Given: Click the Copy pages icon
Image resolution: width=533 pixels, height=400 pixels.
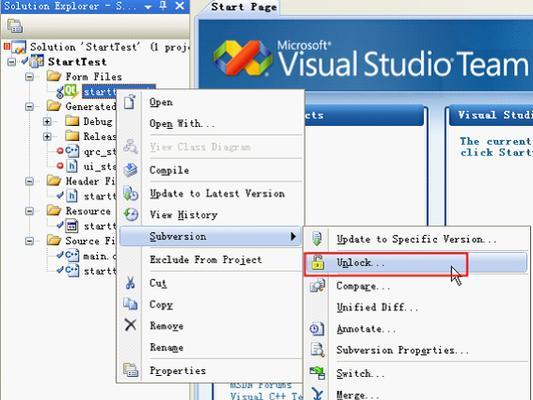Looking at the screenshot, I should pos(131,304).
